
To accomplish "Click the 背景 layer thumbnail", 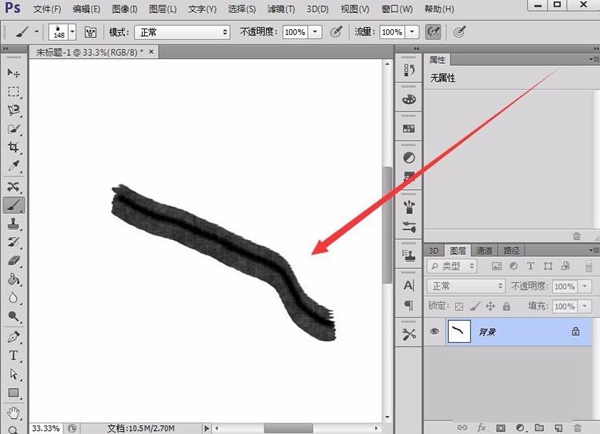I will 462,332.
